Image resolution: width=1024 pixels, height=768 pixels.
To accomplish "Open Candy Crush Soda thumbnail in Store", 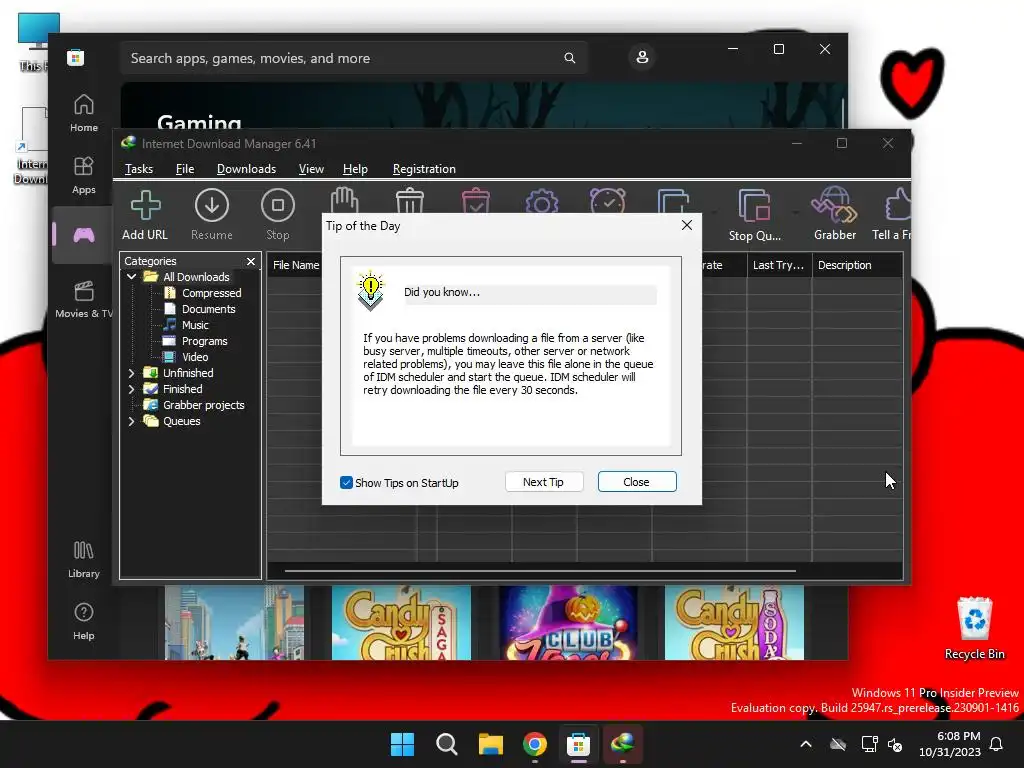I will 734,622.
